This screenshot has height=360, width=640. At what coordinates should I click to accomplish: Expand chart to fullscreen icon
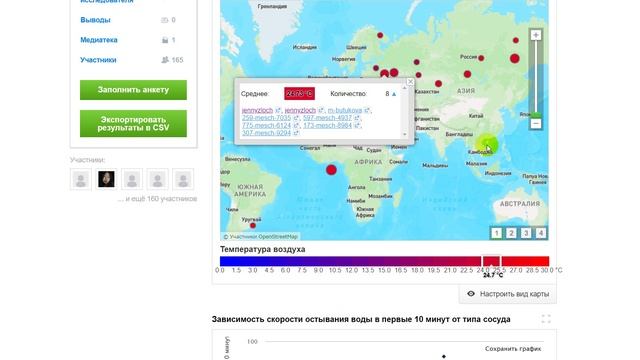click(546, 319)
